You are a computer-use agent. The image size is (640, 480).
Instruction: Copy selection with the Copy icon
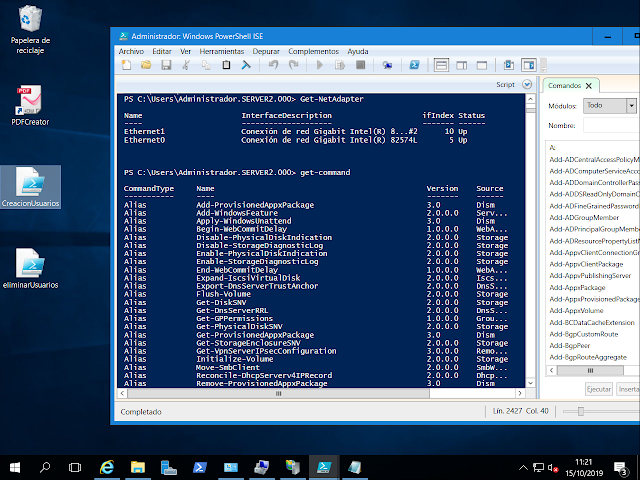[206, 65]
